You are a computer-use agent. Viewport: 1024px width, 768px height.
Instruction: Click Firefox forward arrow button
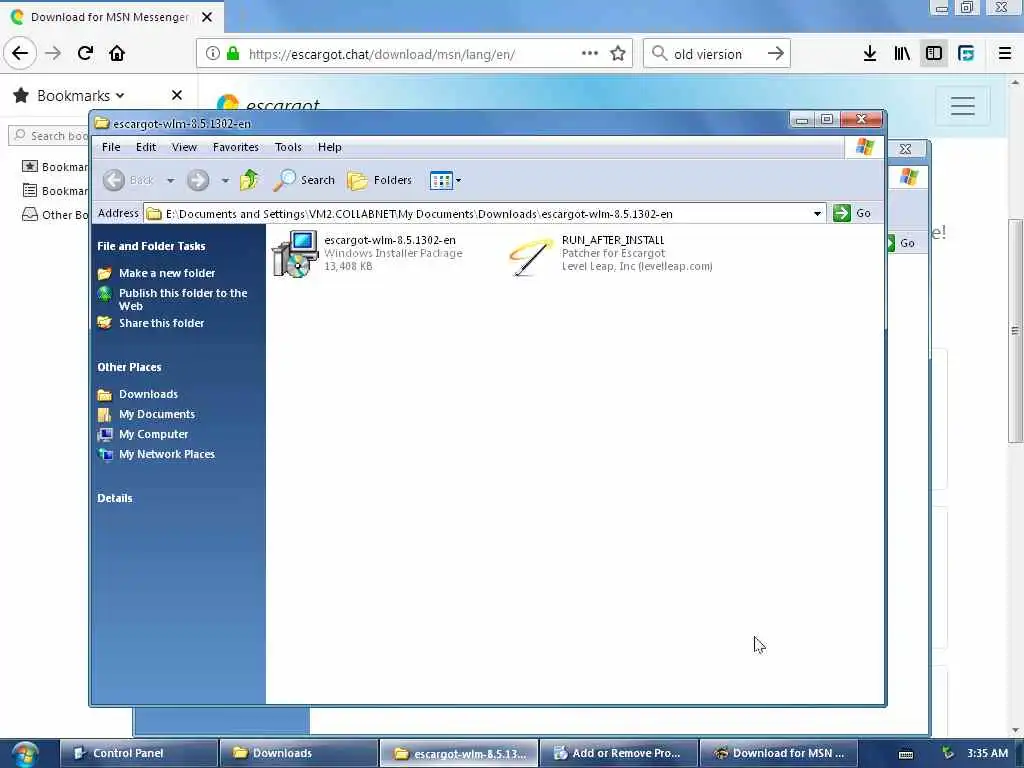(53, 53)
